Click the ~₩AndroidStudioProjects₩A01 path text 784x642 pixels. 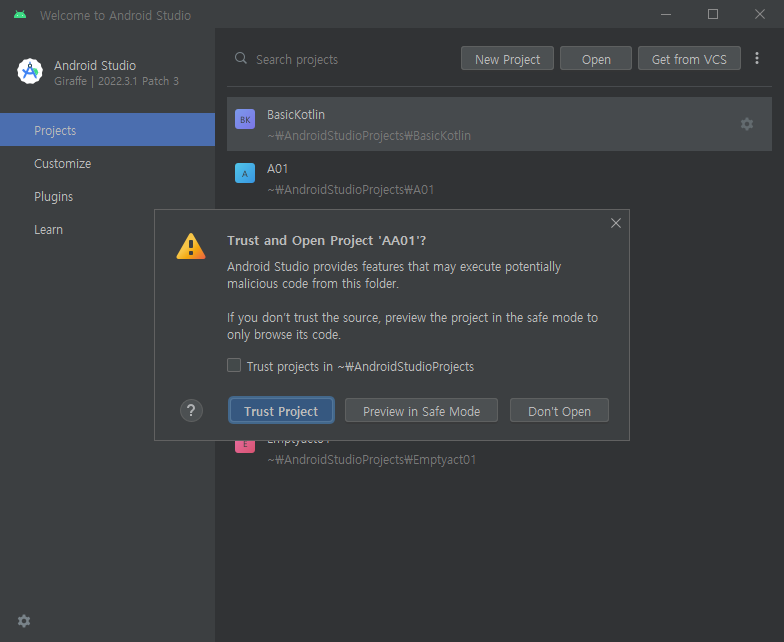coord(350,190)
